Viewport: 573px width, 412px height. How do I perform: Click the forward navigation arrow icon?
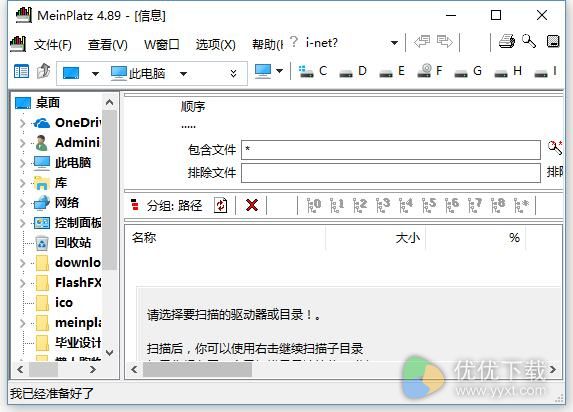(x=445, y=41)
